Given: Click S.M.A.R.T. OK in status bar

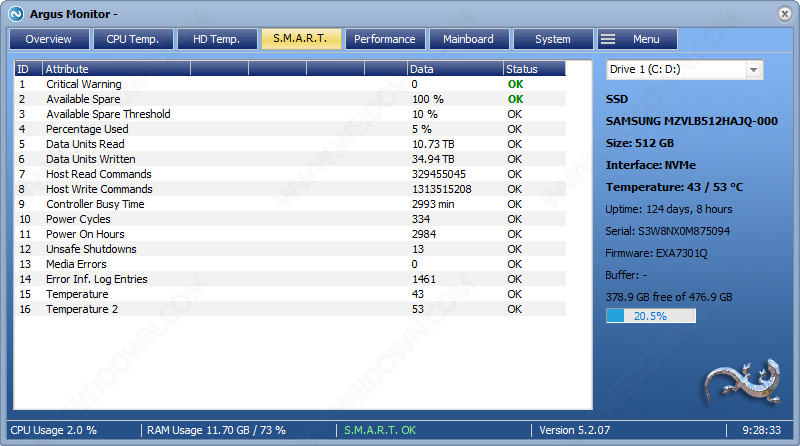Looking at the screenshot, I should (380, 430).
